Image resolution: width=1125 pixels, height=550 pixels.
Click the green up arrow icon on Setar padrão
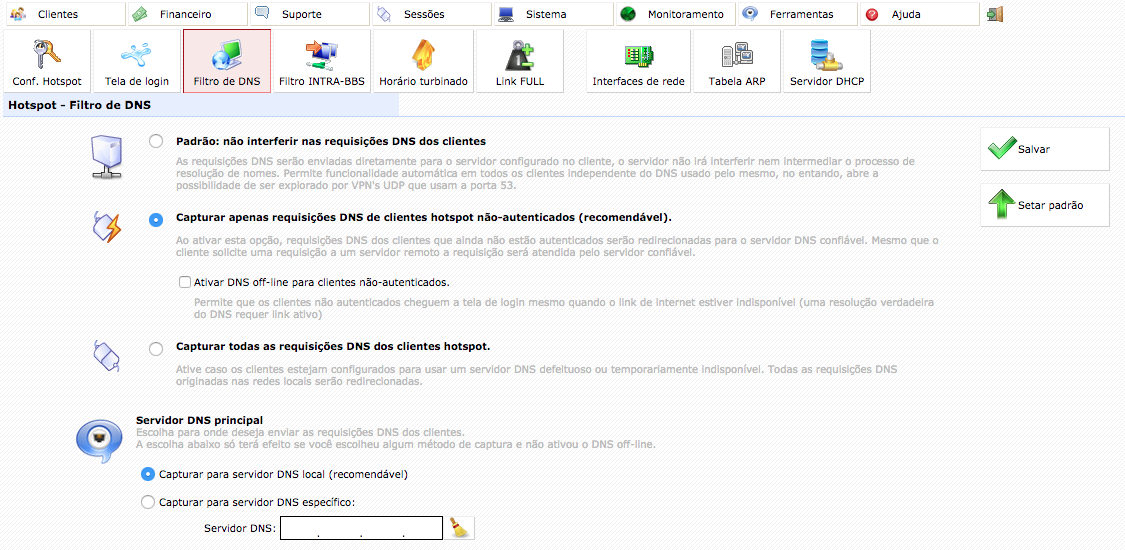click(1001, 205)
